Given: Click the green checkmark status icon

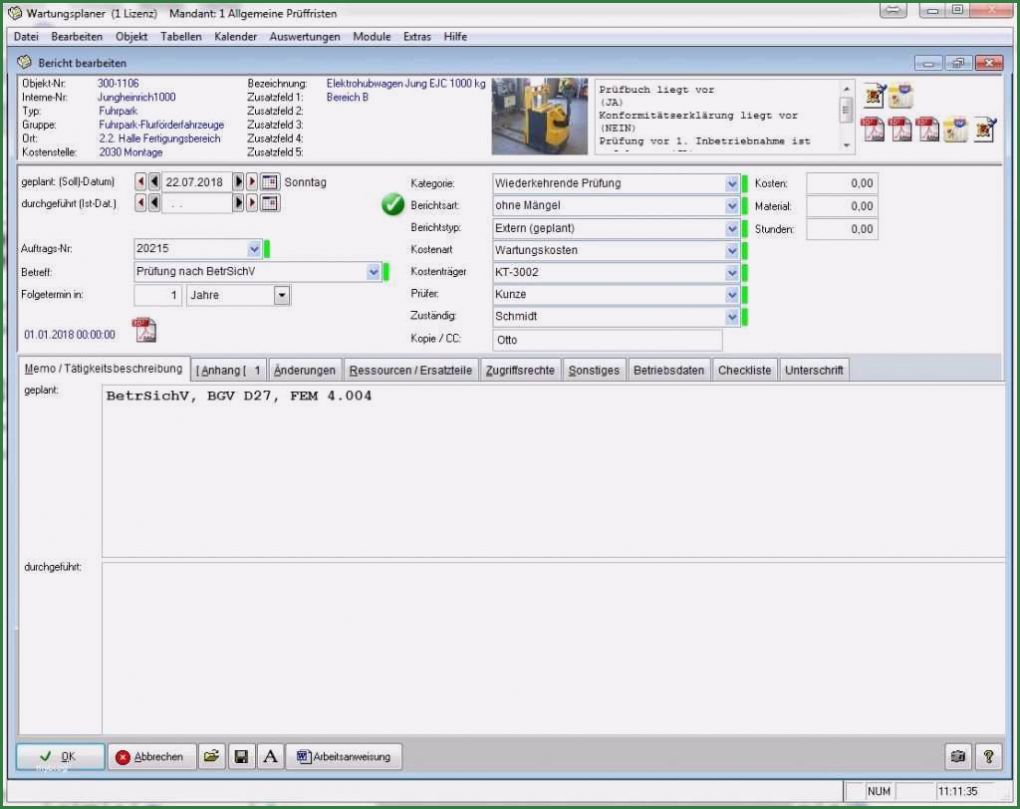Looking at the screenshot, I should (393, 205).
